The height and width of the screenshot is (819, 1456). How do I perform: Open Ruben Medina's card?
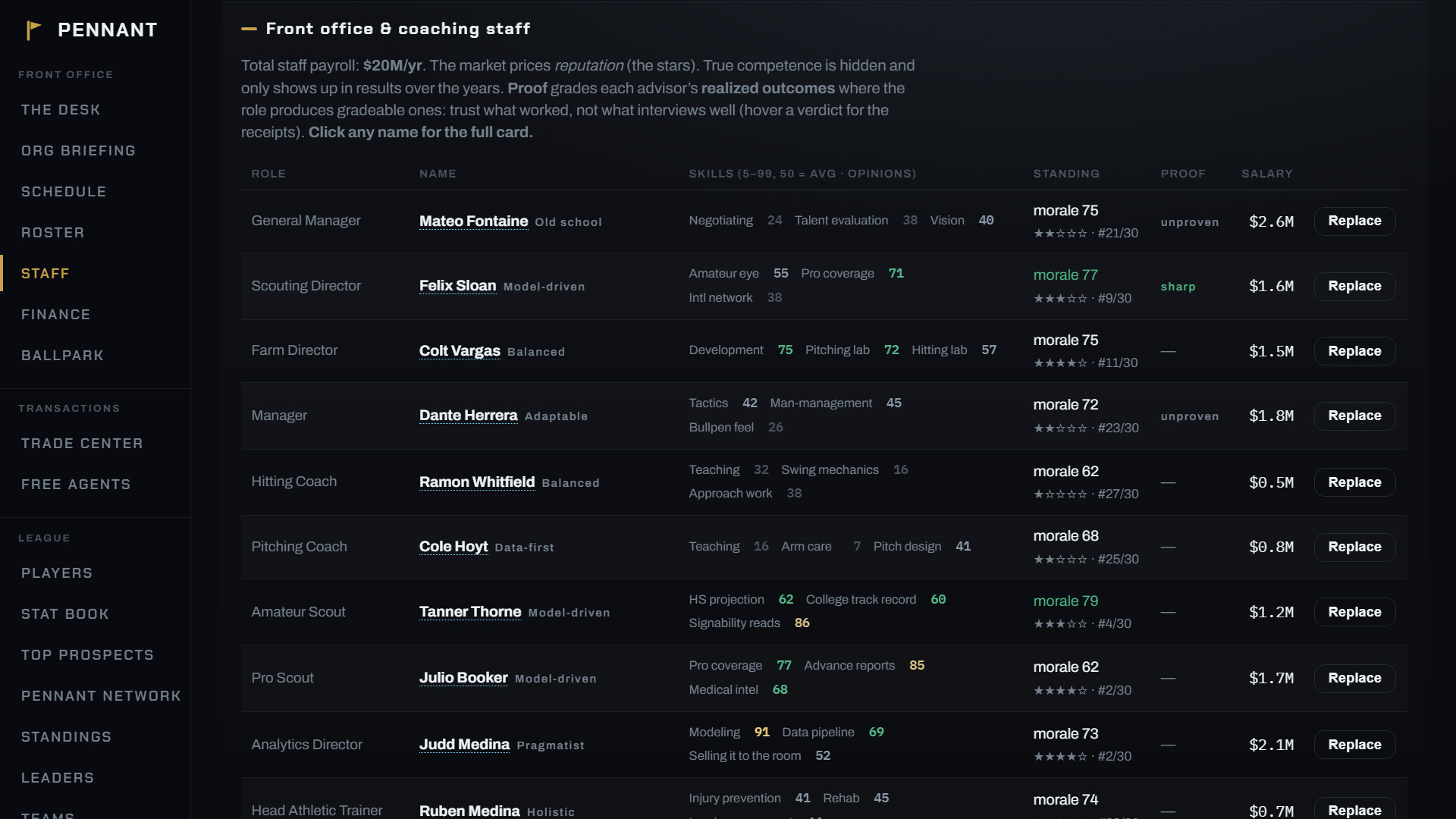(469, 811)
